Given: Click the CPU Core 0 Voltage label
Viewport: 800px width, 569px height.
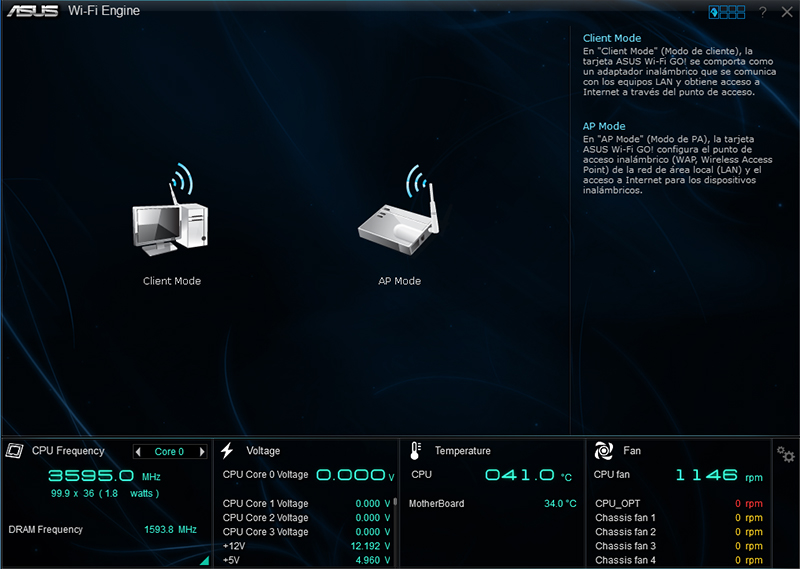Looking at the screenshot, I should [x=265, y=475].
